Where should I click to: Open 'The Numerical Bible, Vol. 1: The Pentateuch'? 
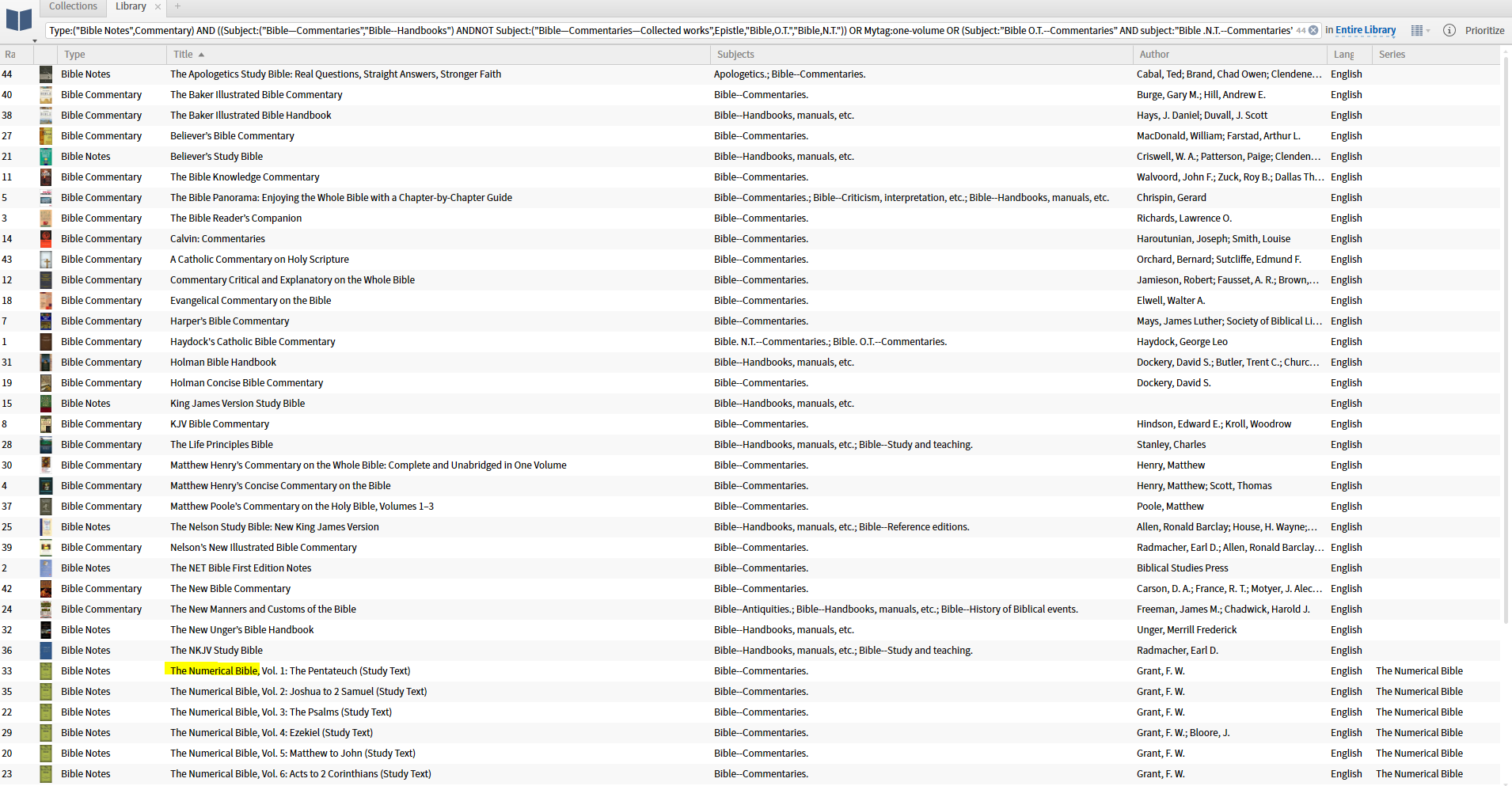click(x=290, y=671)
